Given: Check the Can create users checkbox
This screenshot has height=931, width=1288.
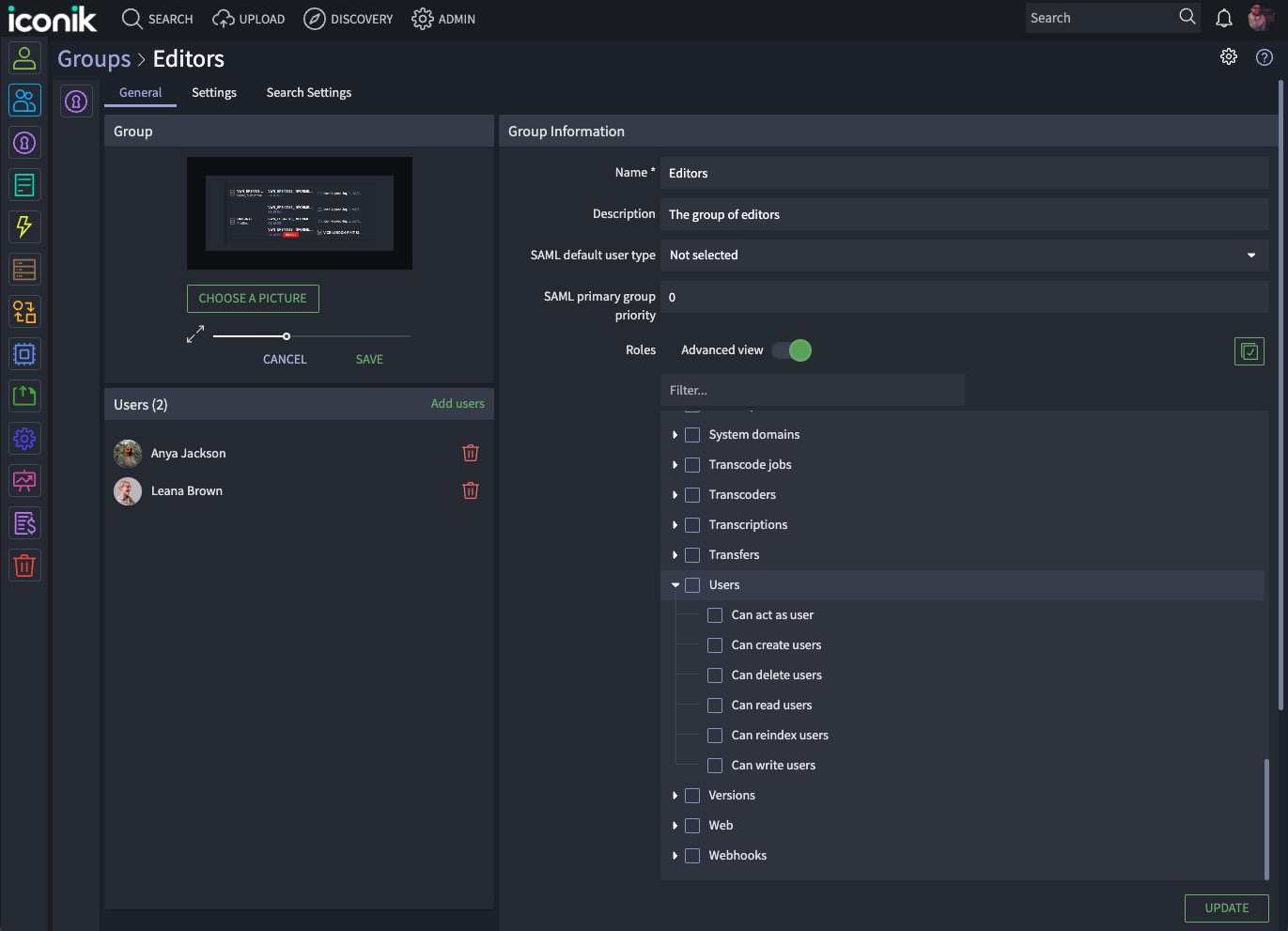Looking at the screenshot, I should click(715, 645).
